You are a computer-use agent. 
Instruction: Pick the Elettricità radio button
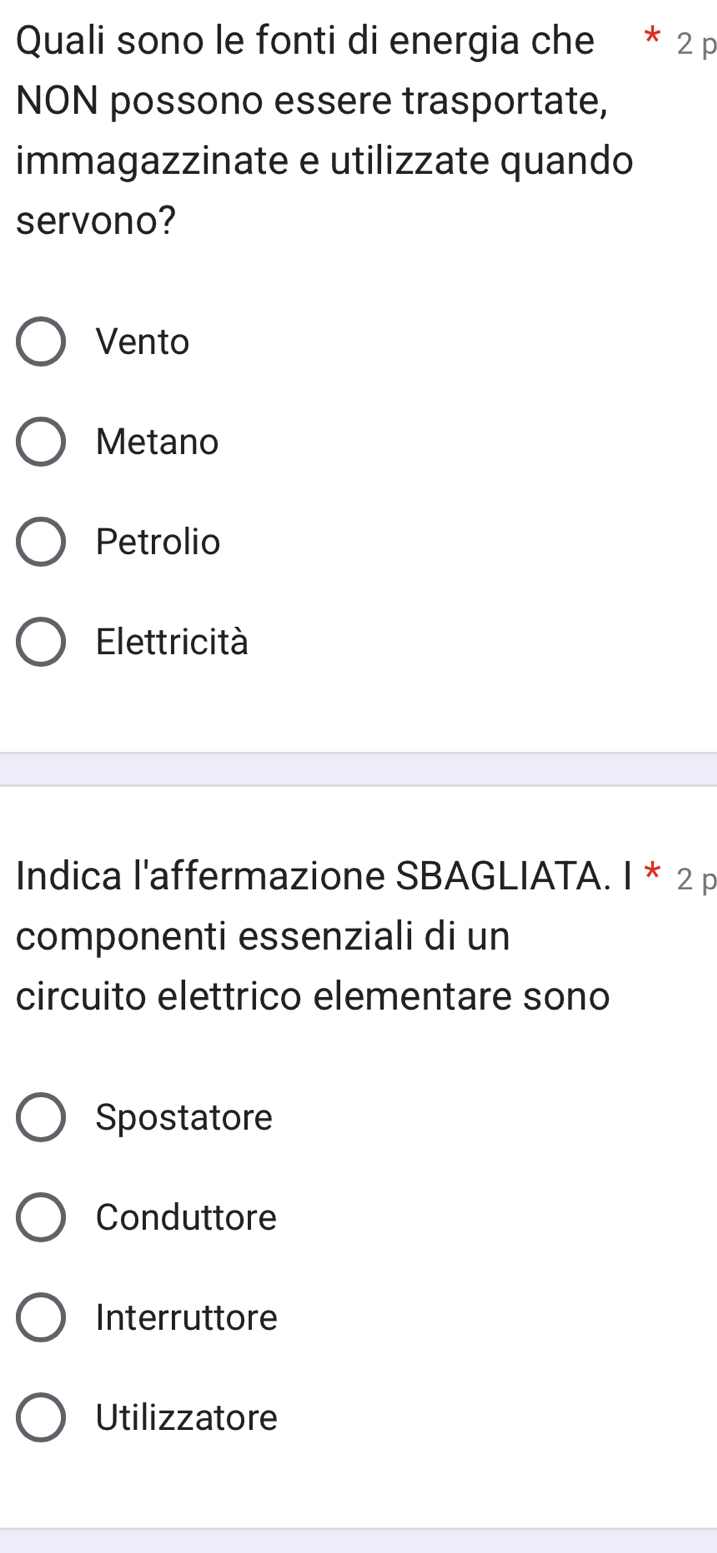[41, 641]
